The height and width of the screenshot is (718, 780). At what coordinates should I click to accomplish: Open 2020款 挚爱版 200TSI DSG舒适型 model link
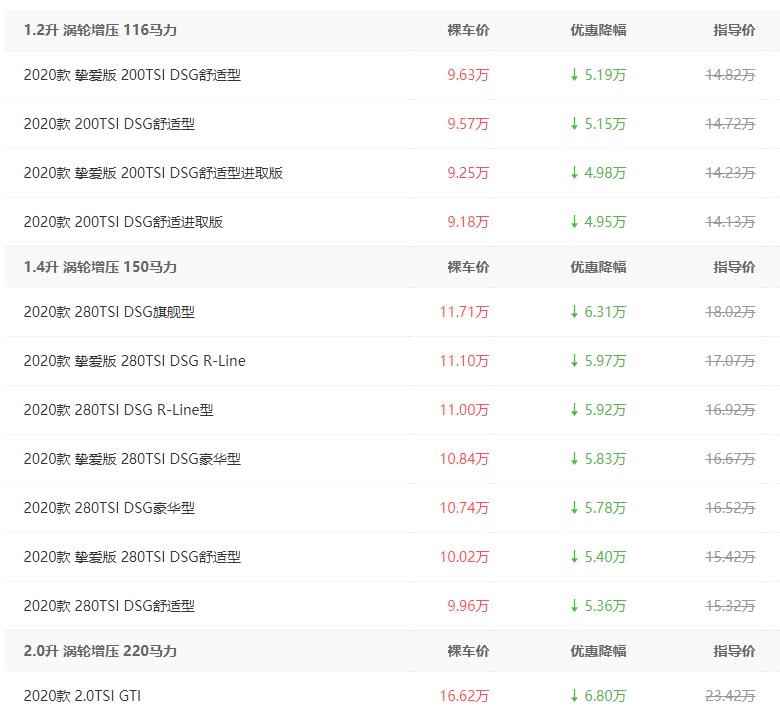point(132,75)
